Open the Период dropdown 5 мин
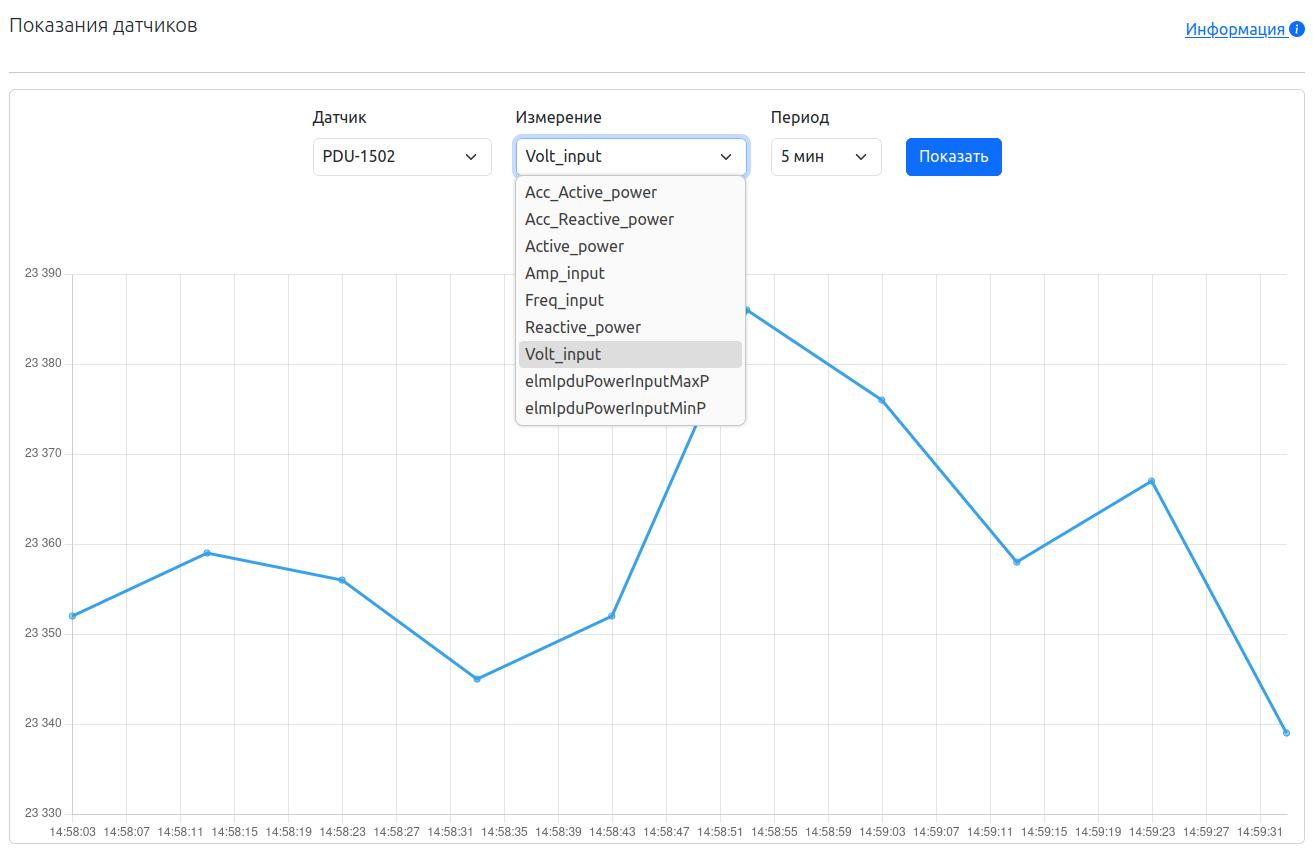1313x849 pixels. (825, 157)
